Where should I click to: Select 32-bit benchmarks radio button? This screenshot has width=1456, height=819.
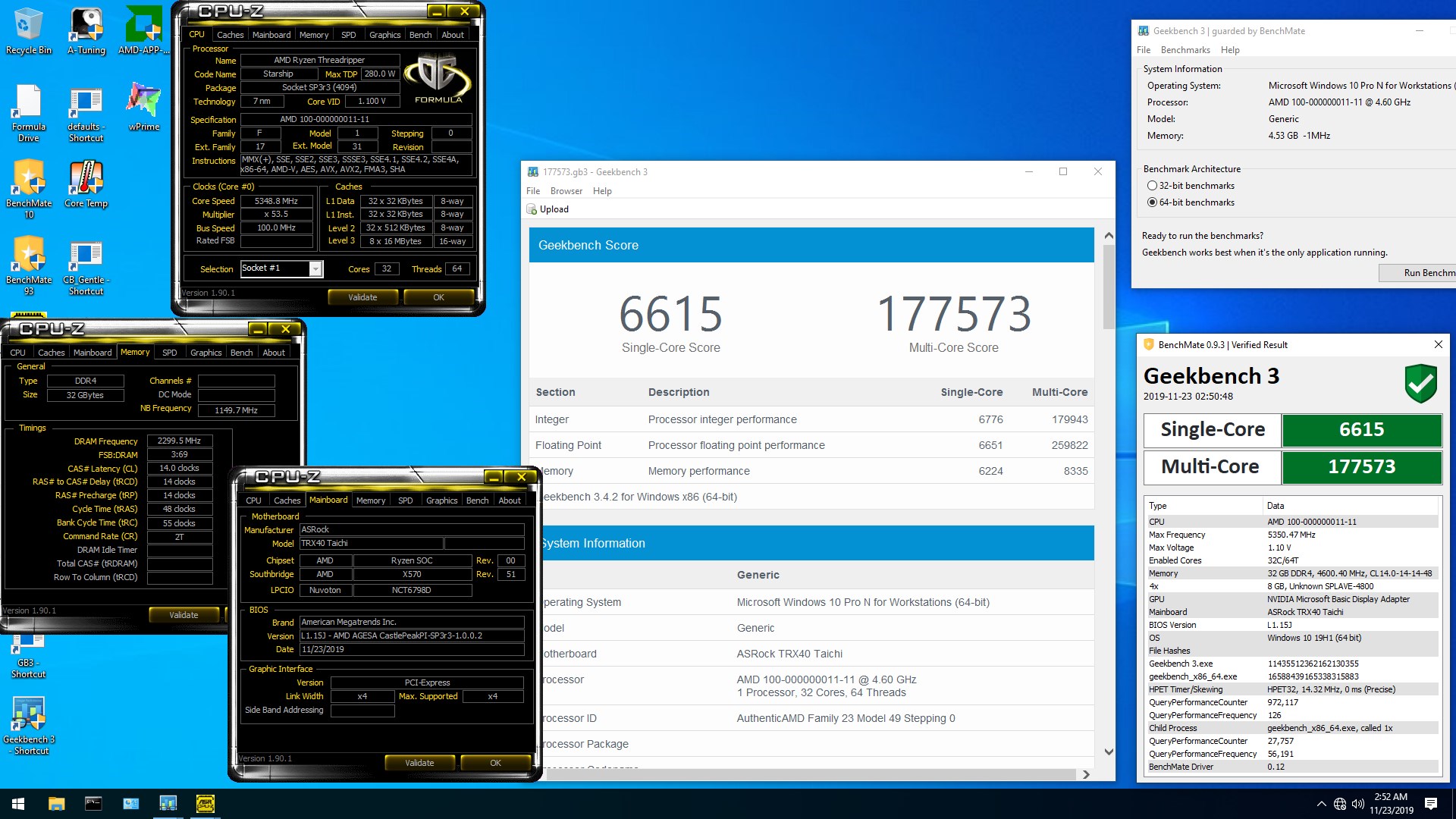click(x=1152, y=186)
